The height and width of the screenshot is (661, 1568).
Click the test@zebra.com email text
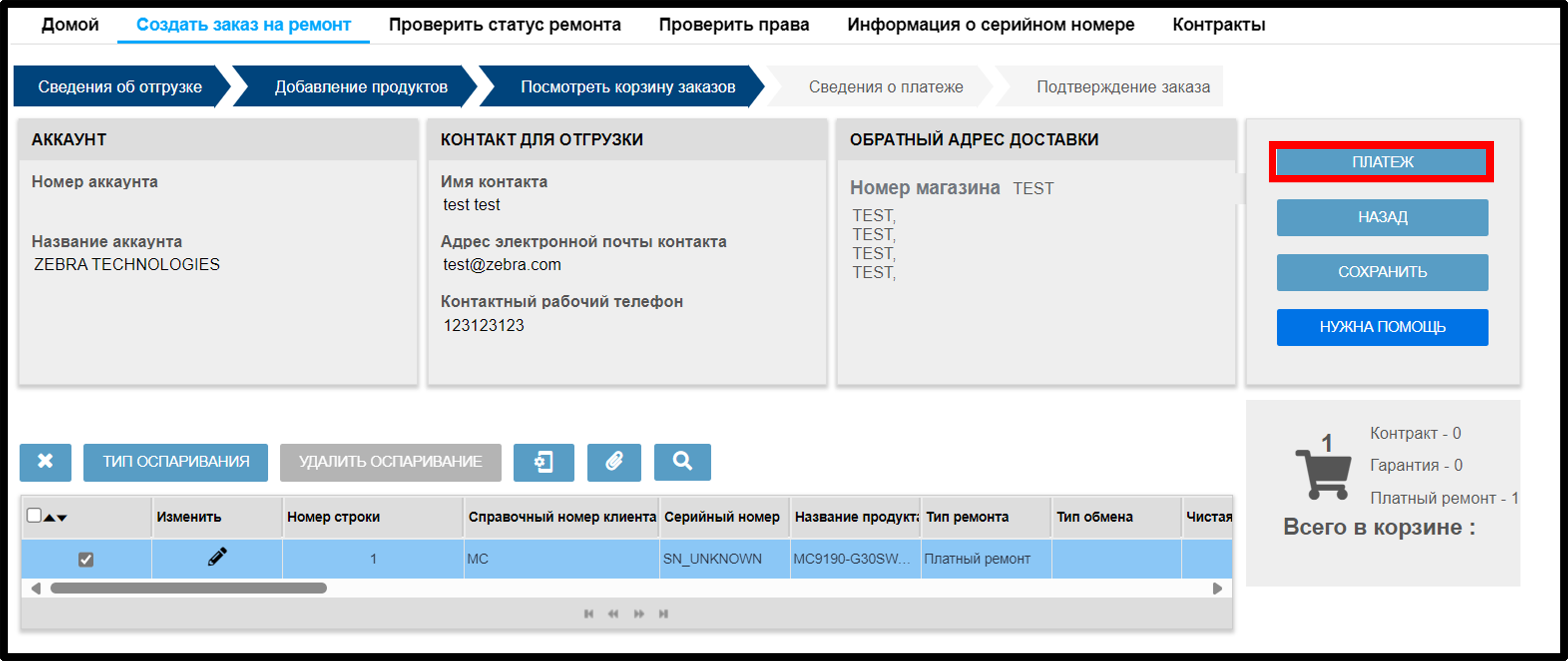[502, 265]
